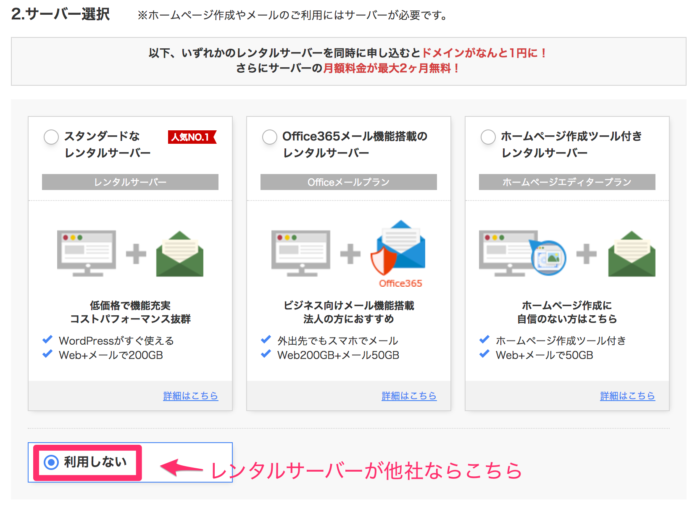Click the text 自信のない方はこちら

[567, 319]
